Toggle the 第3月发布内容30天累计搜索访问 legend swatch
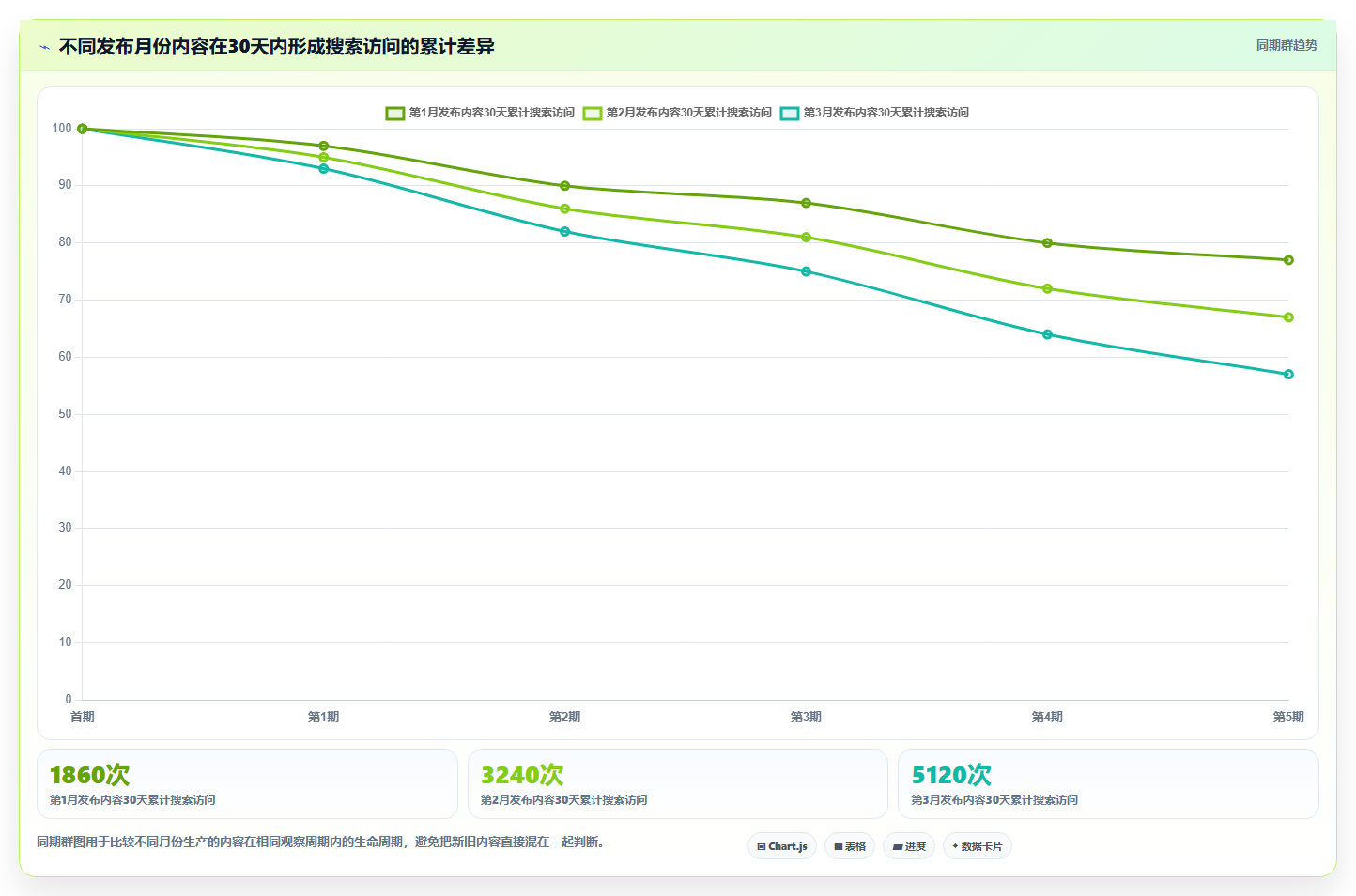The image size is (1356, 896). click(x=790, y=113)
